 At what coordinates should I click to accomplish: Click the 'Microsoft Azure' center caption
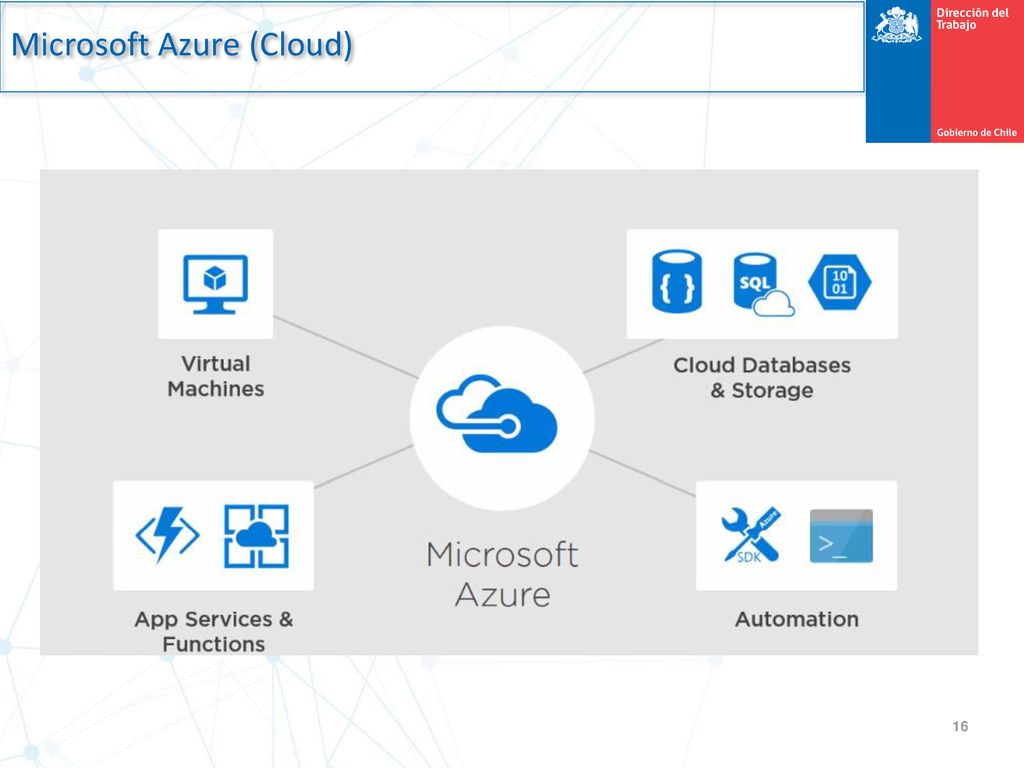click(x=502, y=574)
